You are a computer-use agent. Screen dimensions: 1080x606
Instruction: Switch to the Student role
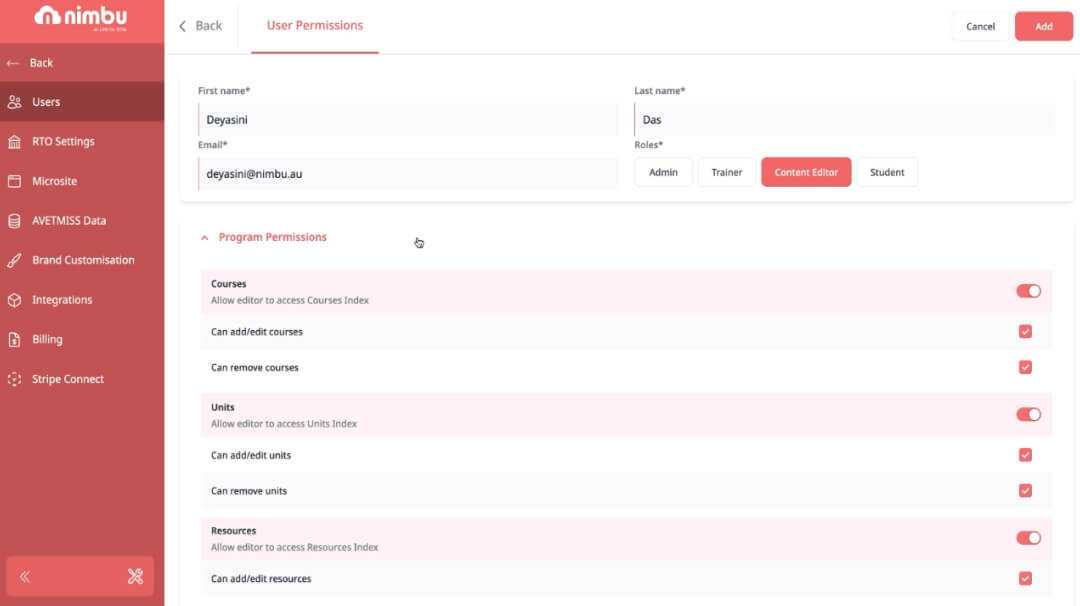[887, 171]
